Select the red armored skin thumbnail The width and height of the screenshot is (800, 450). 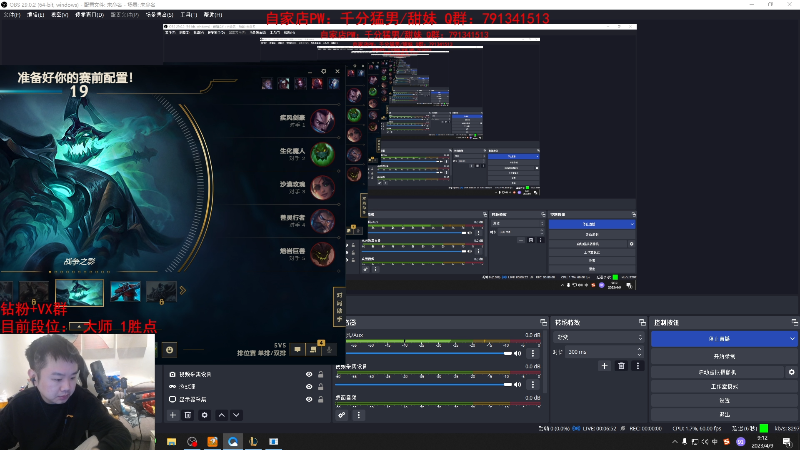126,292
